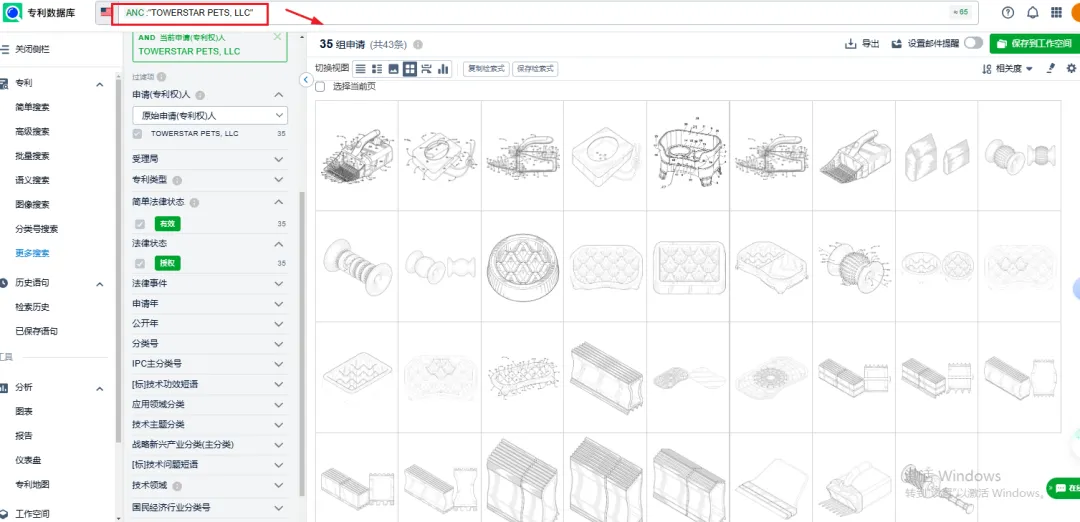Click the info icon beside 技术领域
The image size is (1080, 522).
coord(177,486)
